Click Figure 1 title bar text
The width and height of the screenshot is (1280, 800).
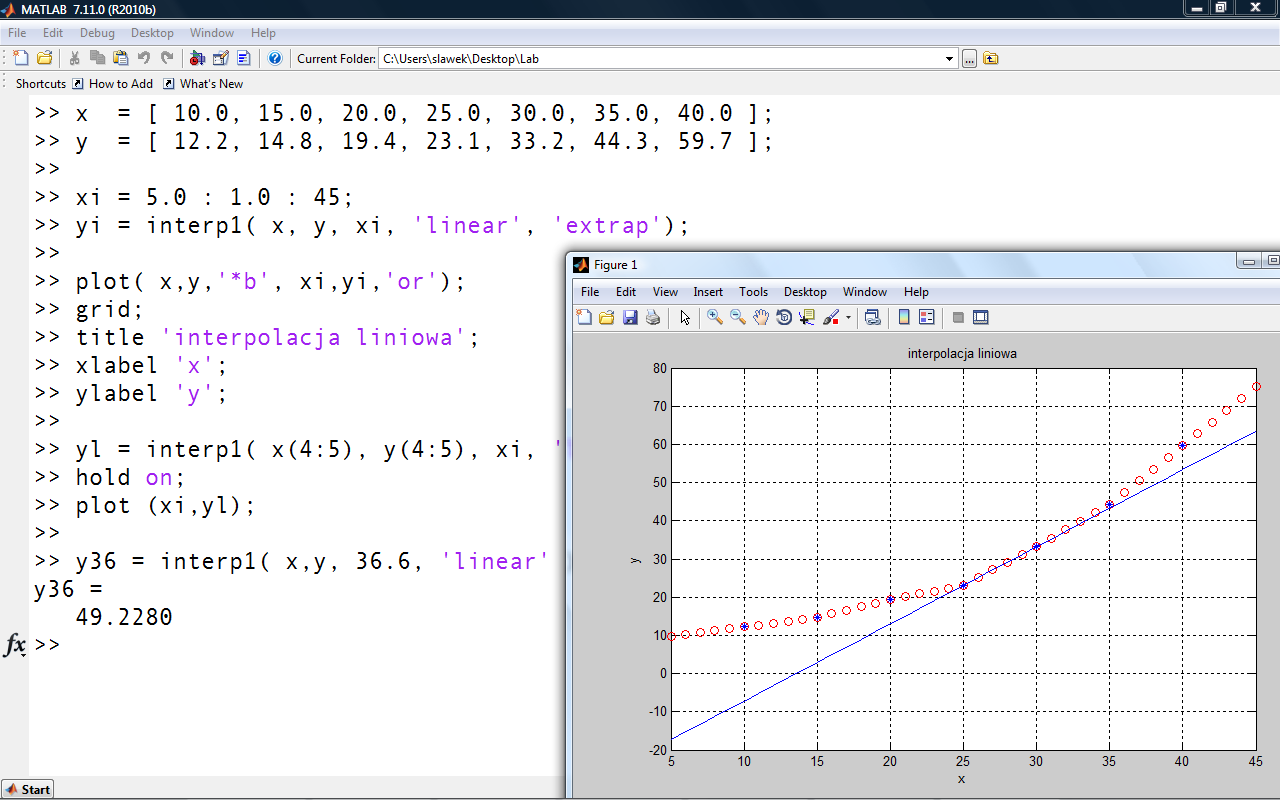[615, 265]
